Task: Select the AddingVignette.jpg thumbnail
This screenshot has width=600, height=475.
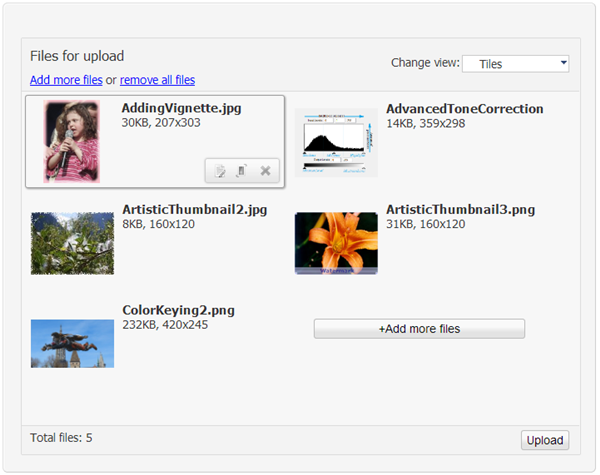Action: click(x=72, y=141)
